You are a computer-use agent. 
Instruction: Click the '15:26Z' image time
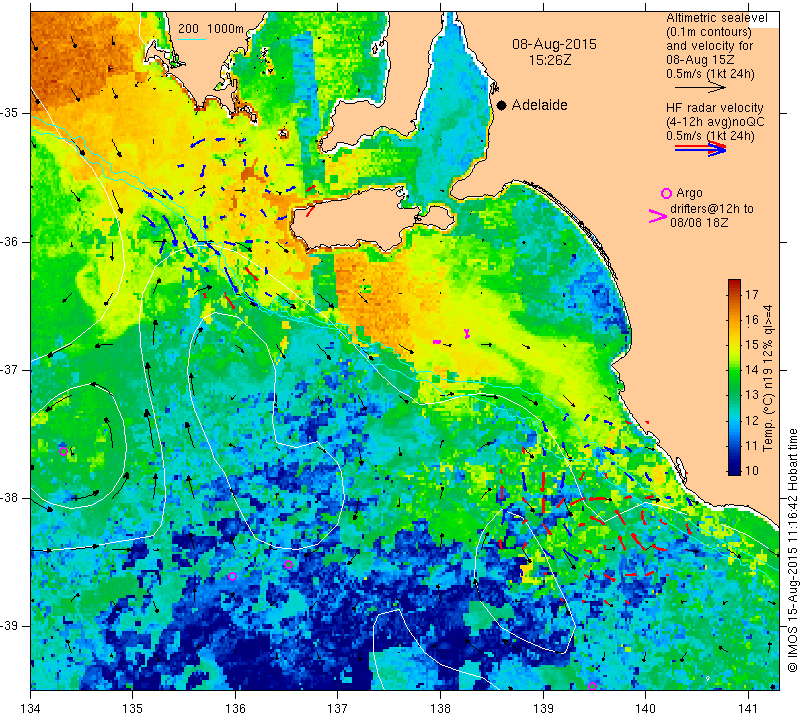click(549, 60)
